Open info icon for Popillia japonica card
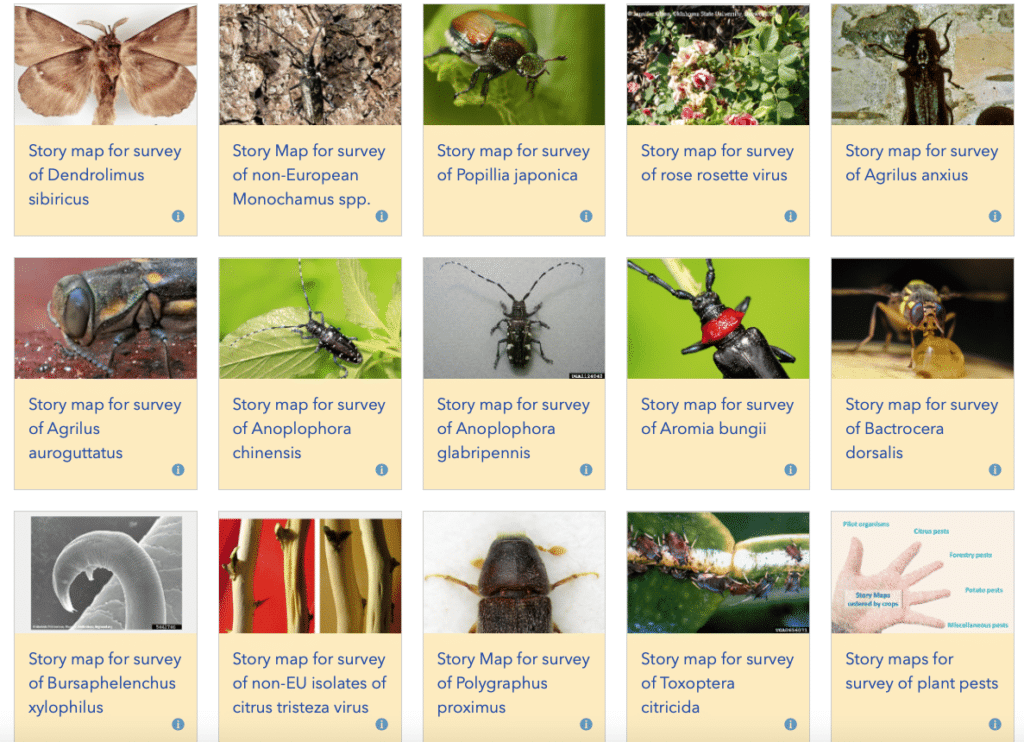 pos(586,216)
